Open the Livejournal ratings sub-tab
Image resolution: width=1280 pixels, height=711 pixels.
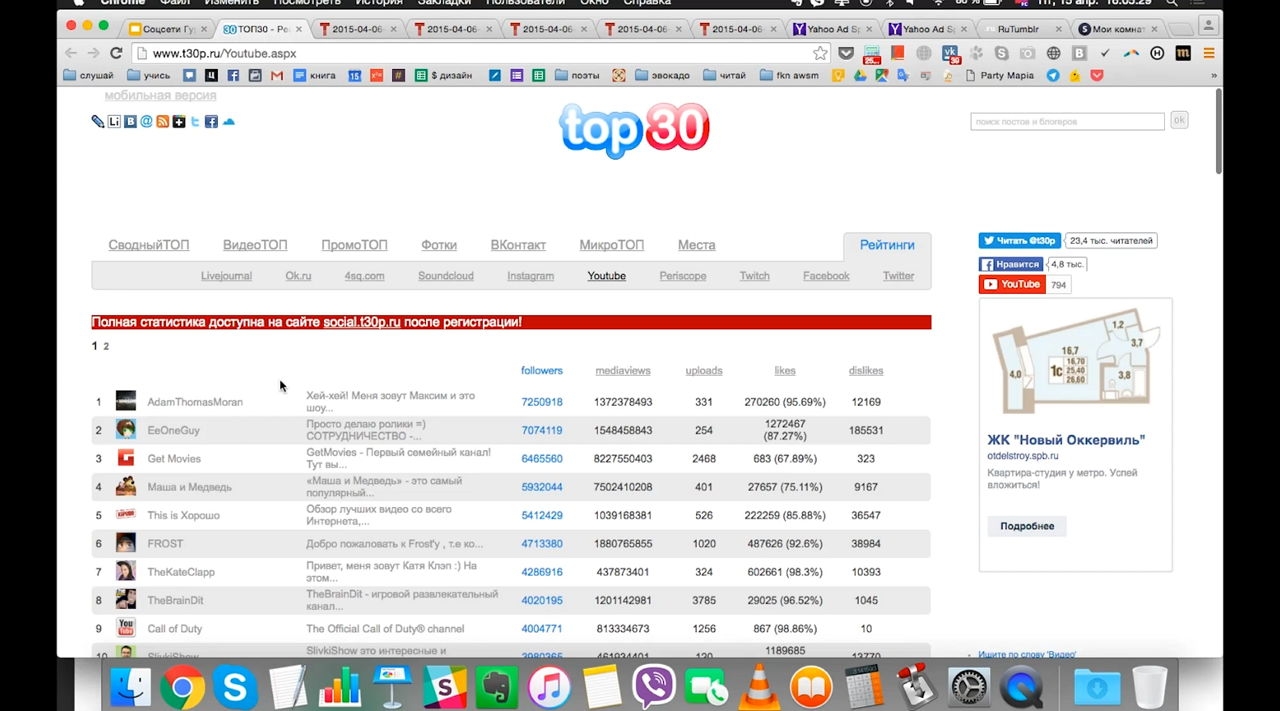click(x=226, y=276)
